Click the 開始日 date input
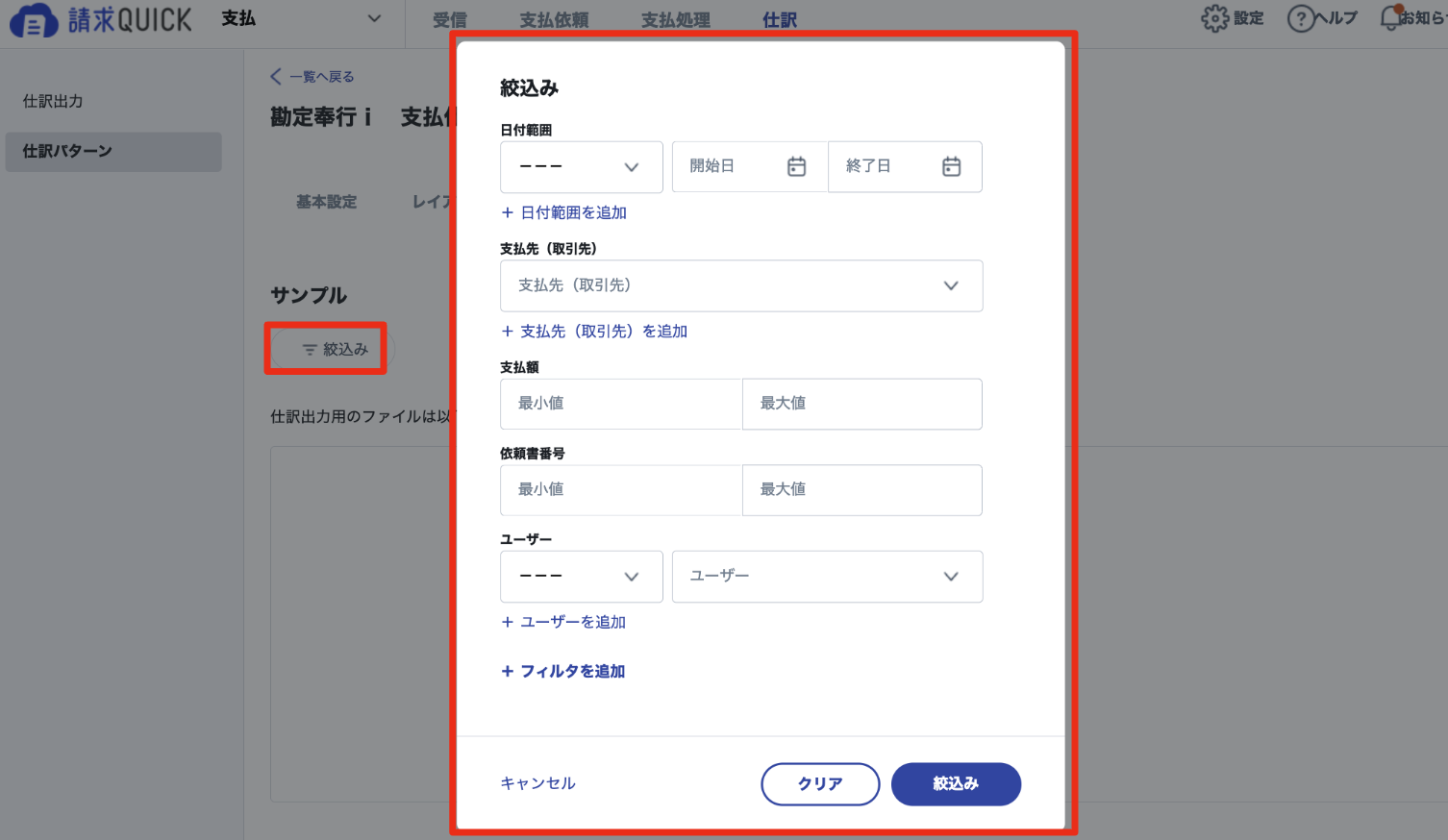This screenshot has width=1448, height=840. 750,167
